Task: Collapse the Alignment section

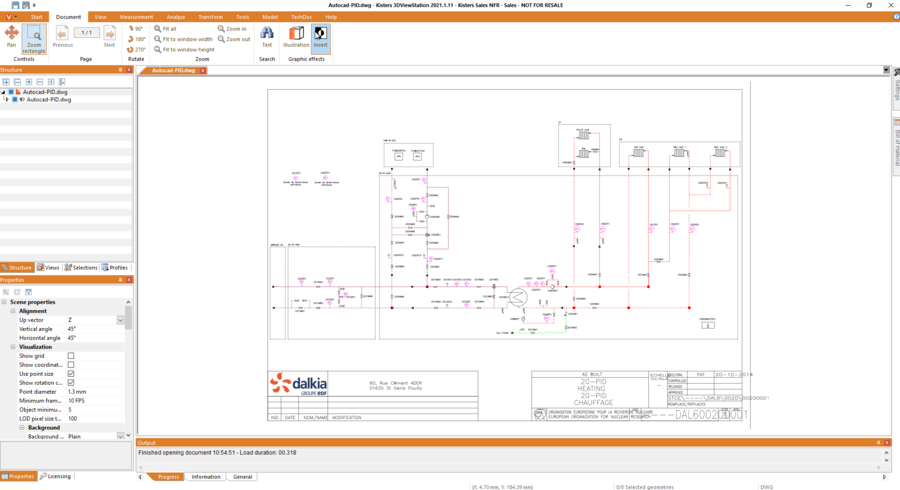Action: pyautogui.click(x=13, y=311)
